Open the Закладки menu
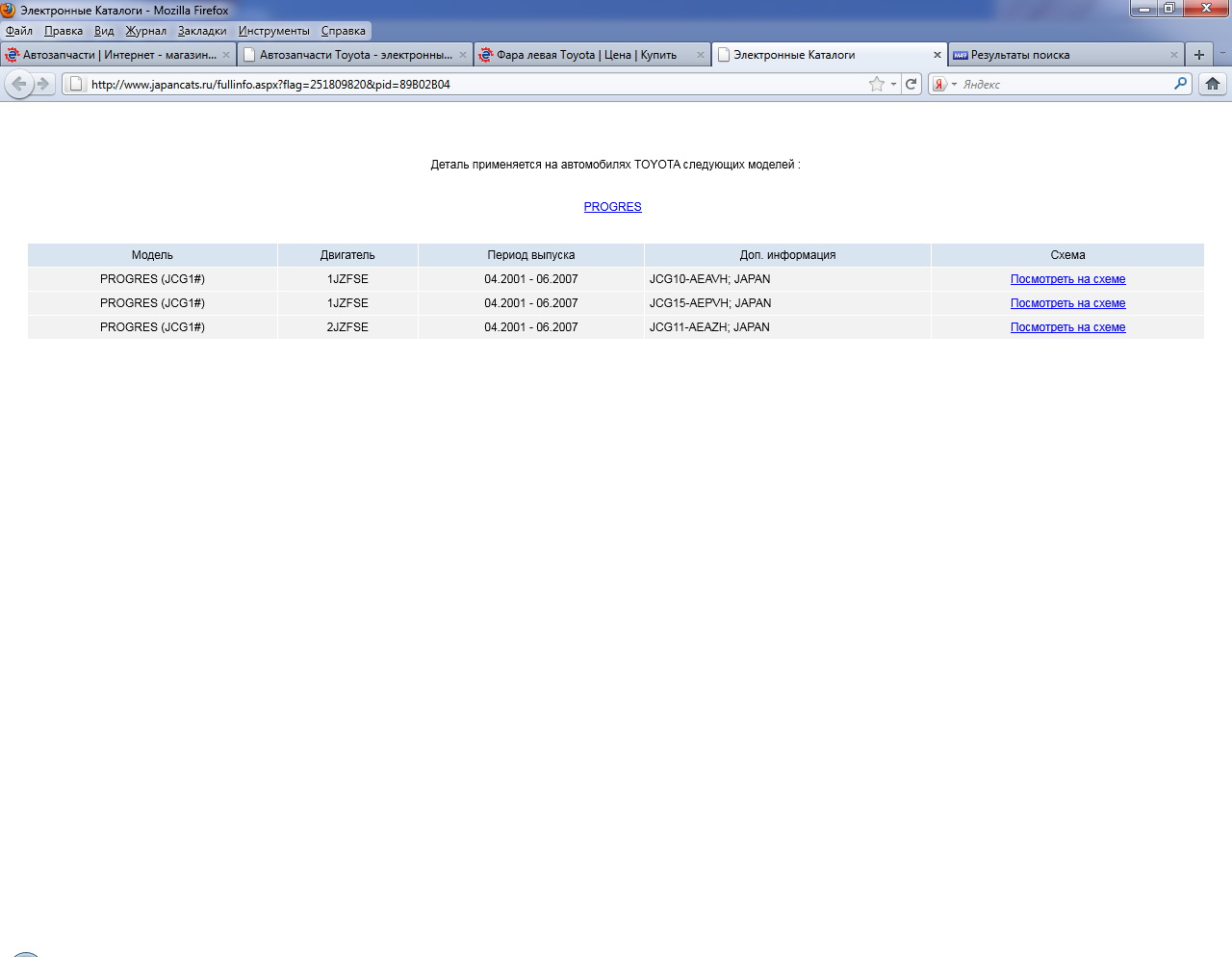The width and height of the screenshot is (1232, 957). point(202,31)
